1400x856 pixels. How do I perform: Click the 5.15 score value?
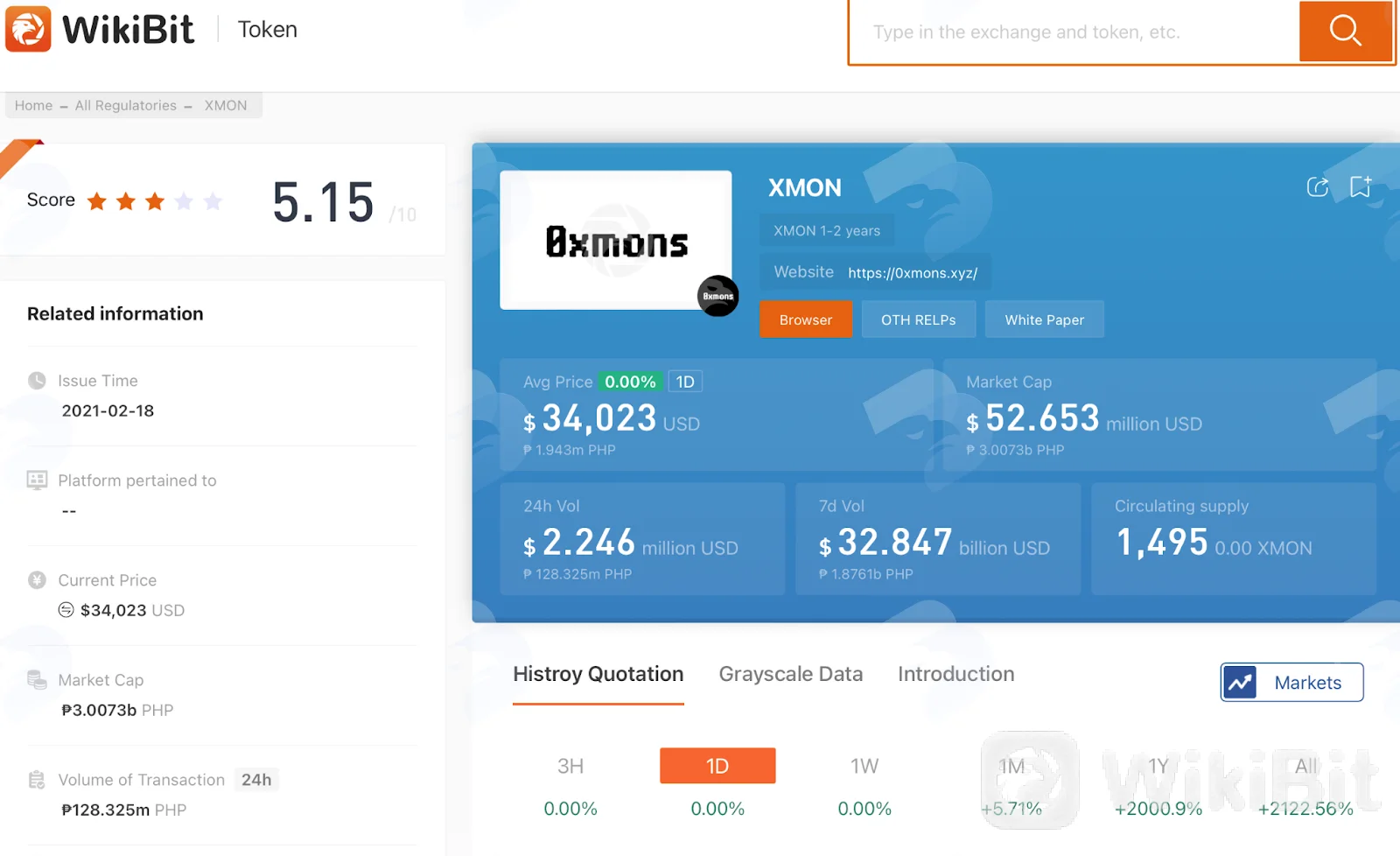323,202
